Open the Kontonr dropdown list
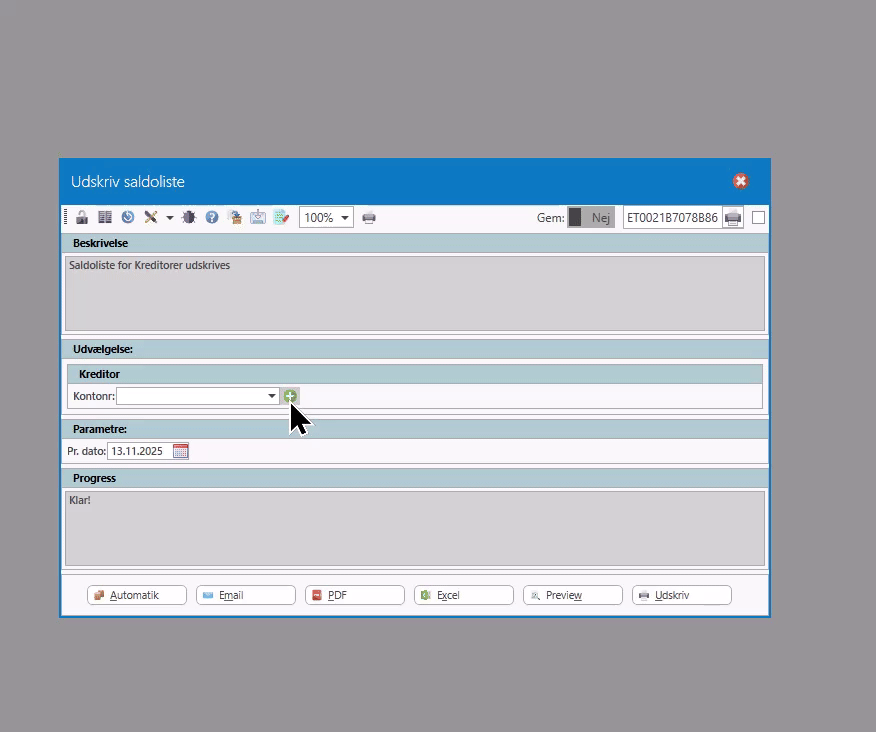 [271, 397]
